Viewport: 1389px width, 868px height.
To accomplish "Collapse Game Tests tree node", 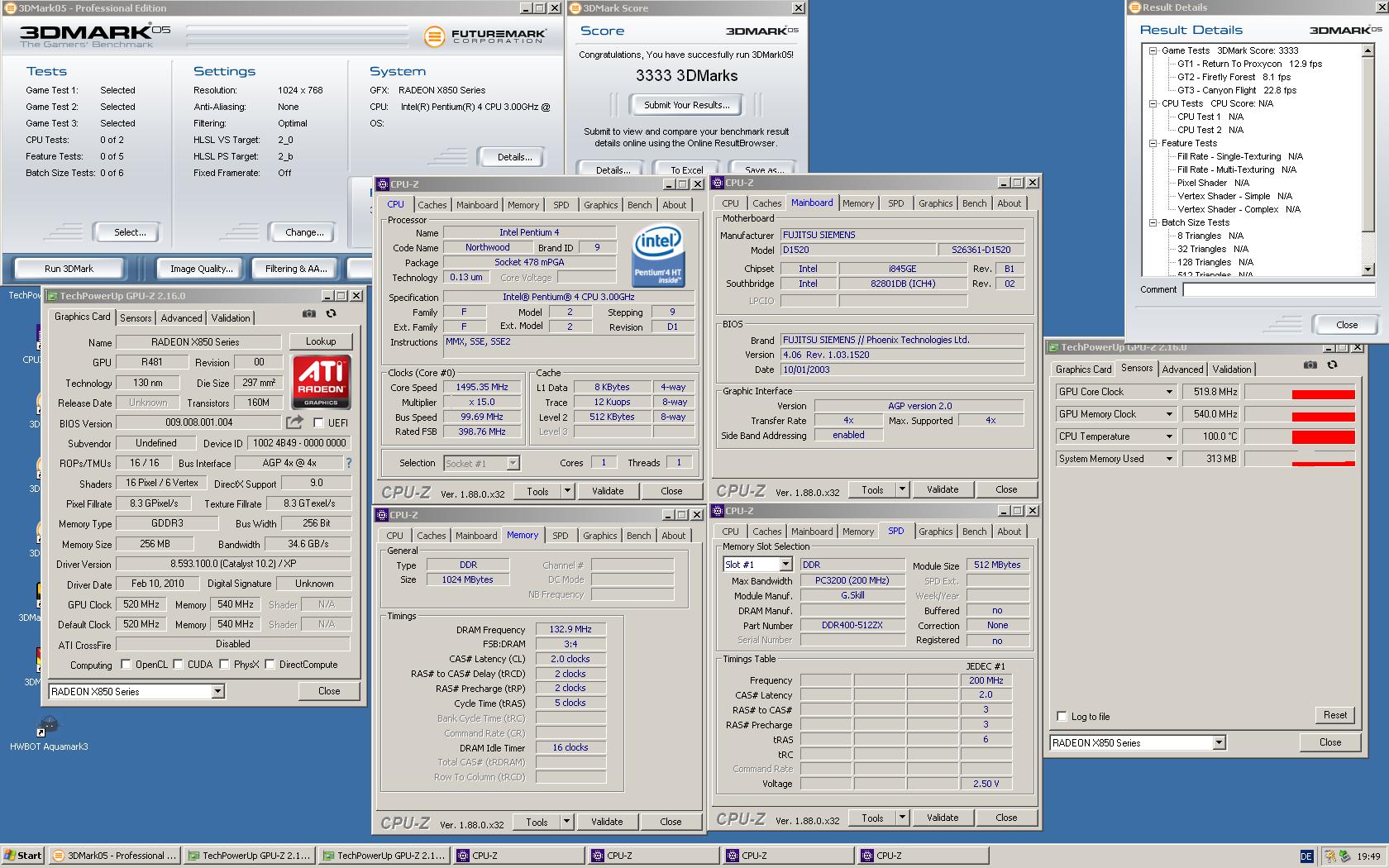I will (1153, 50).
